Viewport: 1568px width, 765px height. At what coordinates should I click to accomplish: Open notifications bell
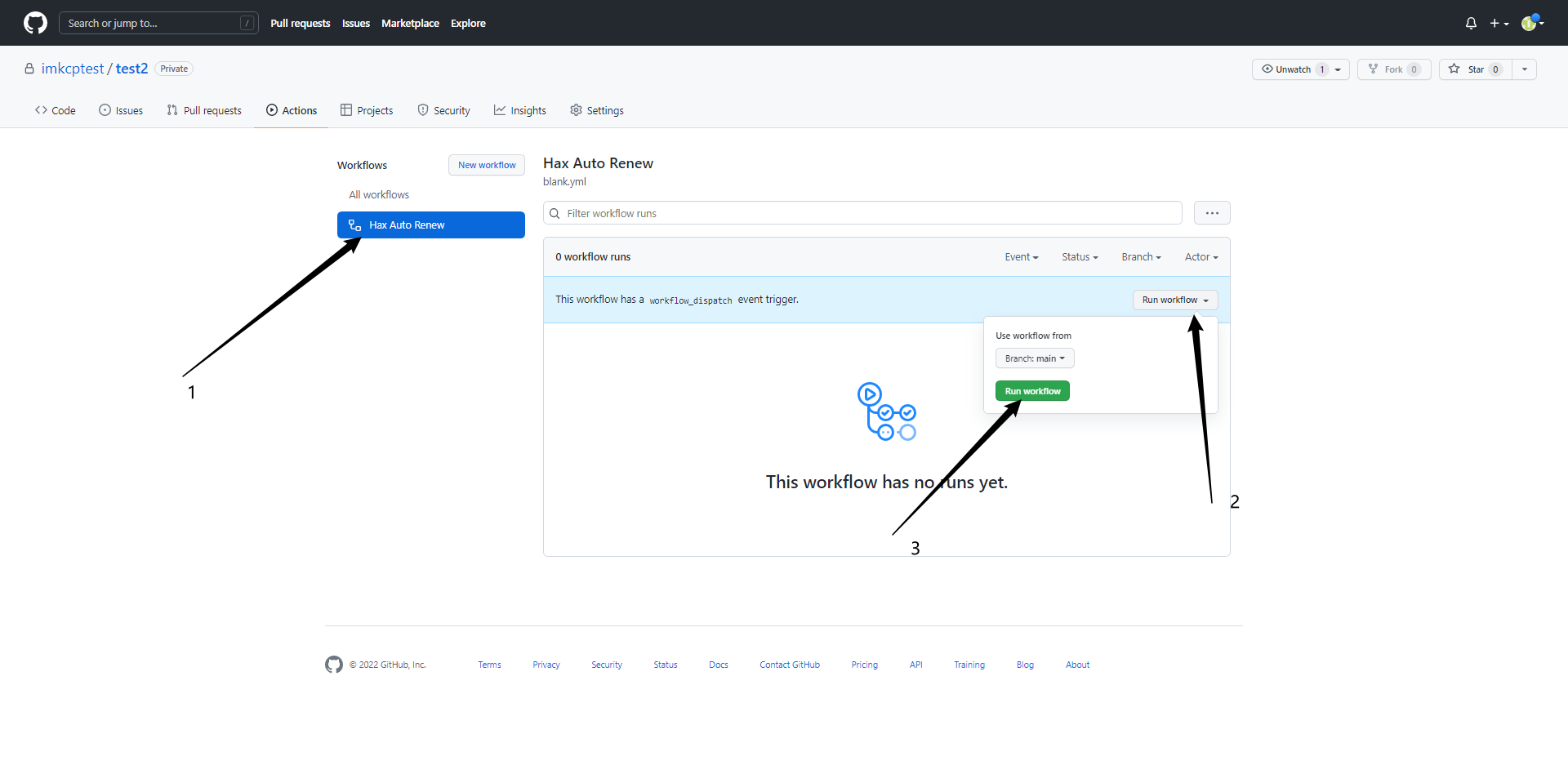coord(1471,23)
